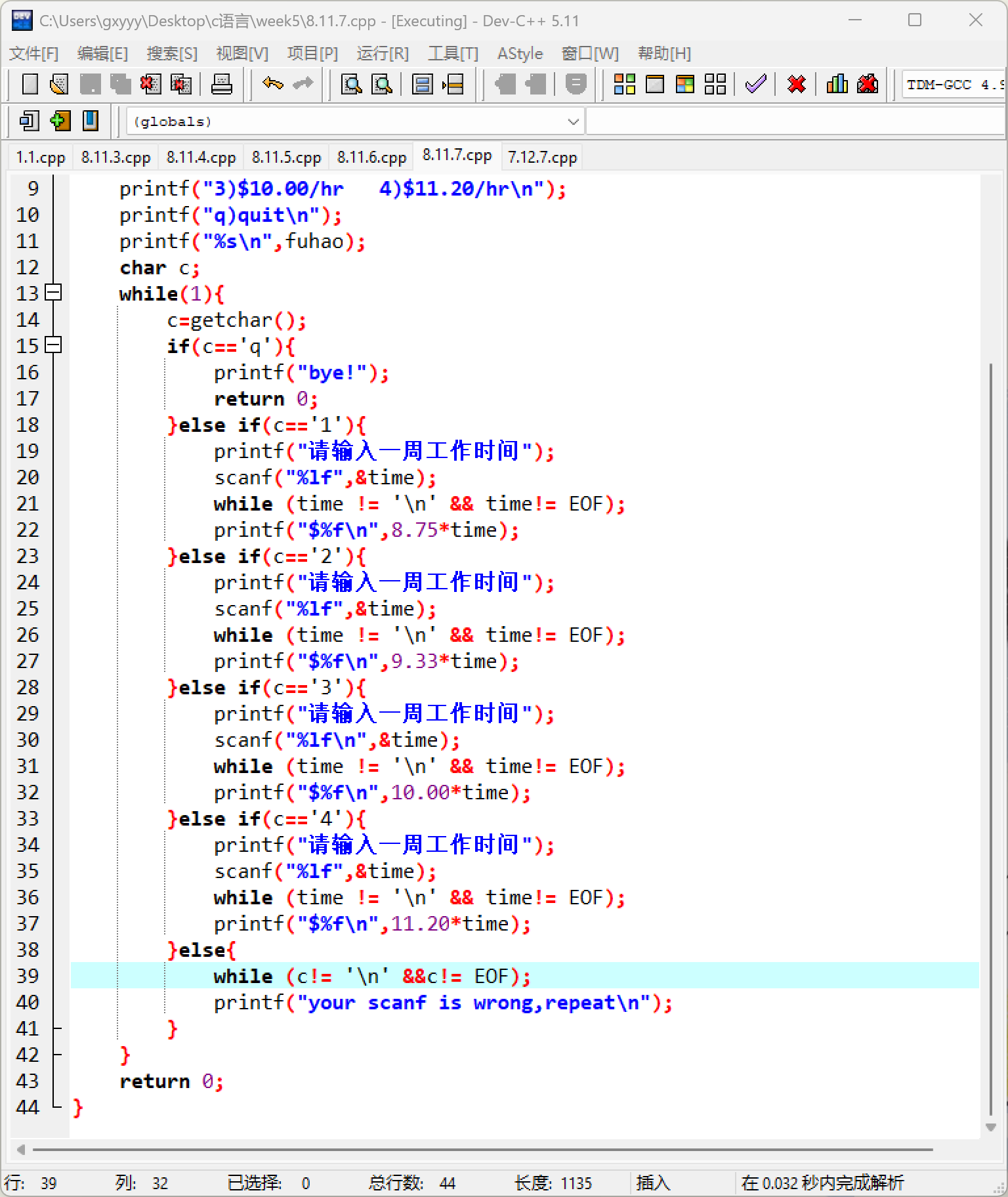Click the Close file icon
Viewport: 1008px width, 1197px height.
(x=150, y=84)
